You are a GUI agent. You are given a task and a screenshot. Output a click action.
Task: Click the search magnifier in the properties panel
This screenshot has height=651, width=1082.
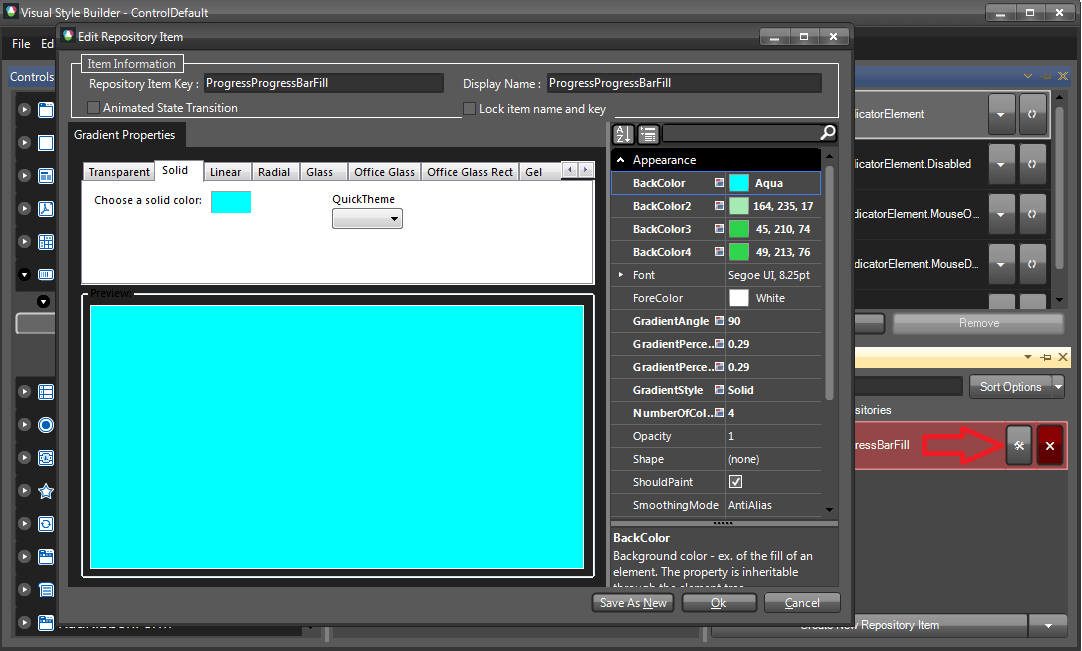pos(826,133)
